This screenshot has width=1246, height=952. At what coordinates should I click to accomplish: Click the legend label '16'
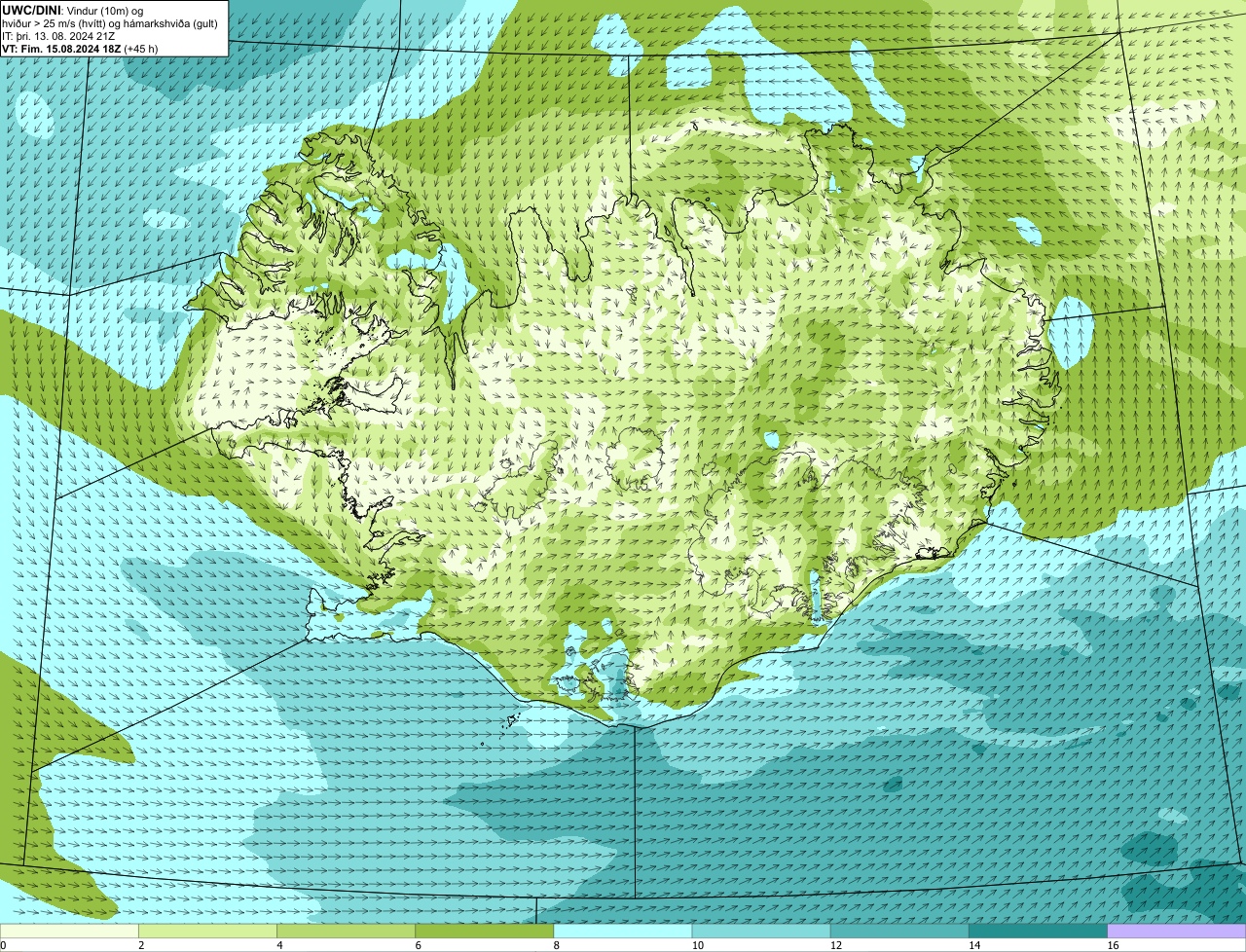click(x=1113, y=945)
